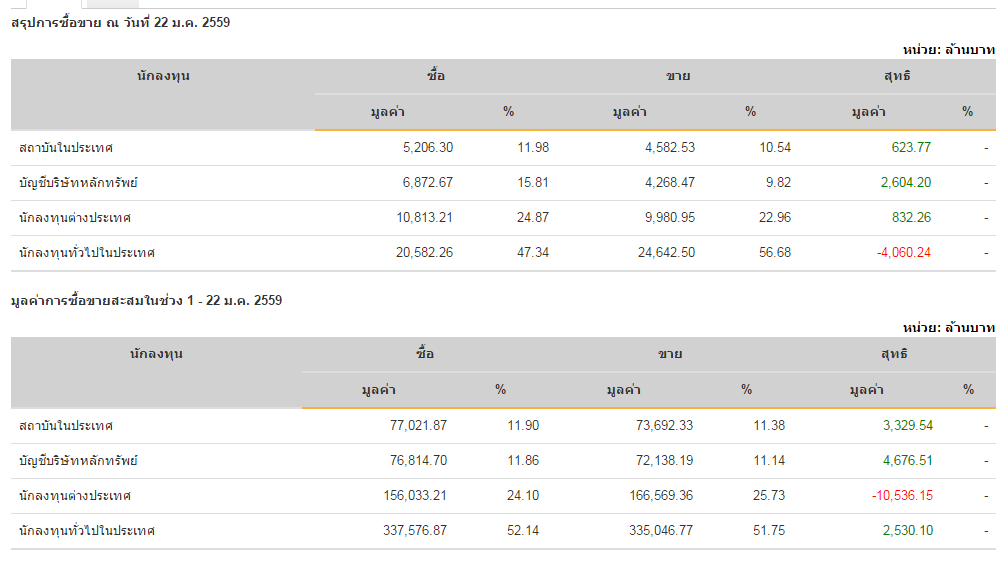The height and width of the screenshot is (561, 1004).
Task: Click the buy percentage 47.34
Action: click(533, 253)
